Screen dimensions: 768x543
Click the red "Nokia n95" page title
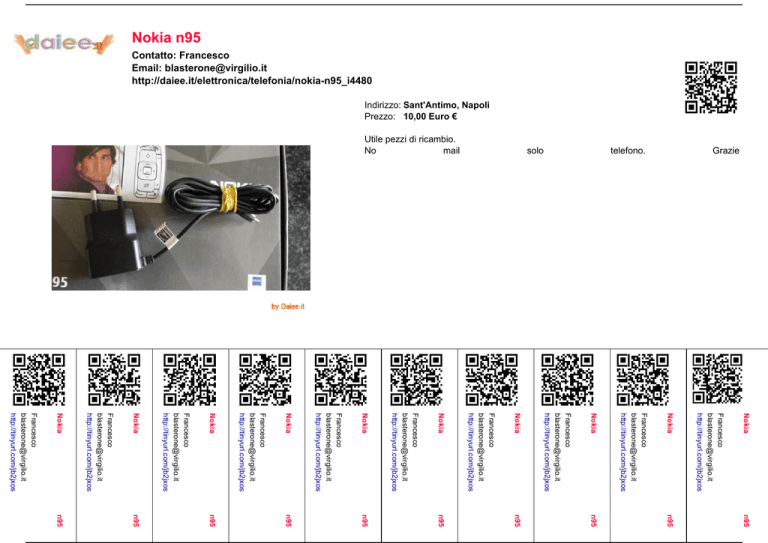pos(166,37)
